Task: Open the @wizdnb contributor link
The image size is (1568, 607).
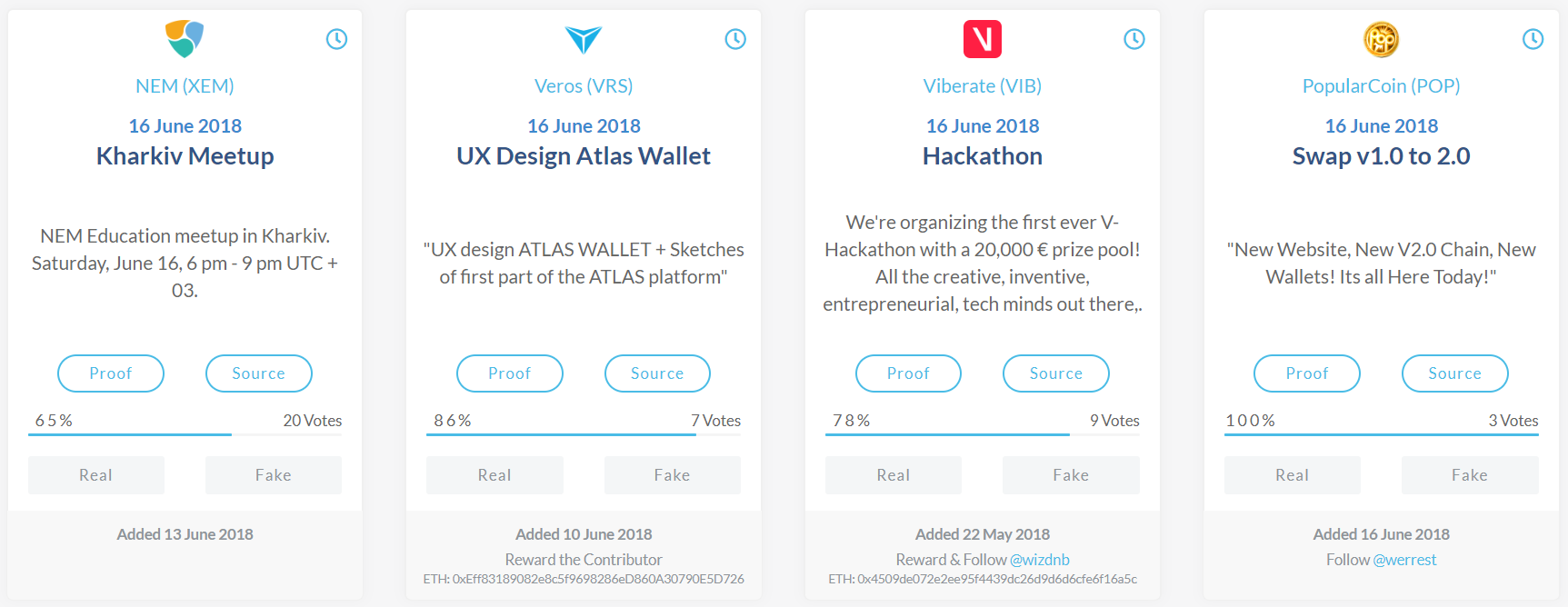Action: click(1039, 560)
